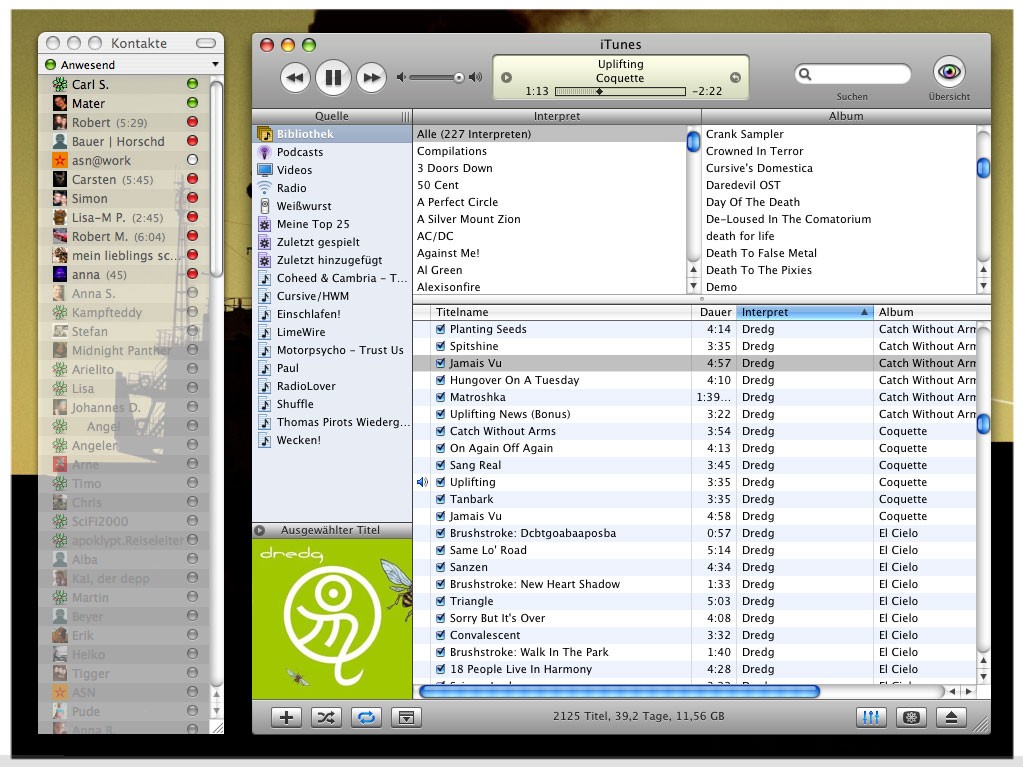This screenshot has width=1023, height=767.
Task: Sort tracks by Titelname column header
Action: pos(562,312)
